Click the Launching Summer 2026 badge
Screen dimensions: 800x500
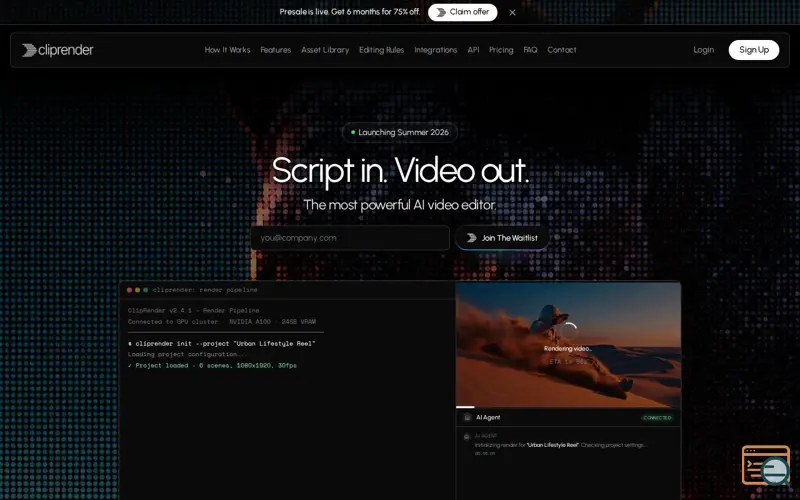pos(399,133)
